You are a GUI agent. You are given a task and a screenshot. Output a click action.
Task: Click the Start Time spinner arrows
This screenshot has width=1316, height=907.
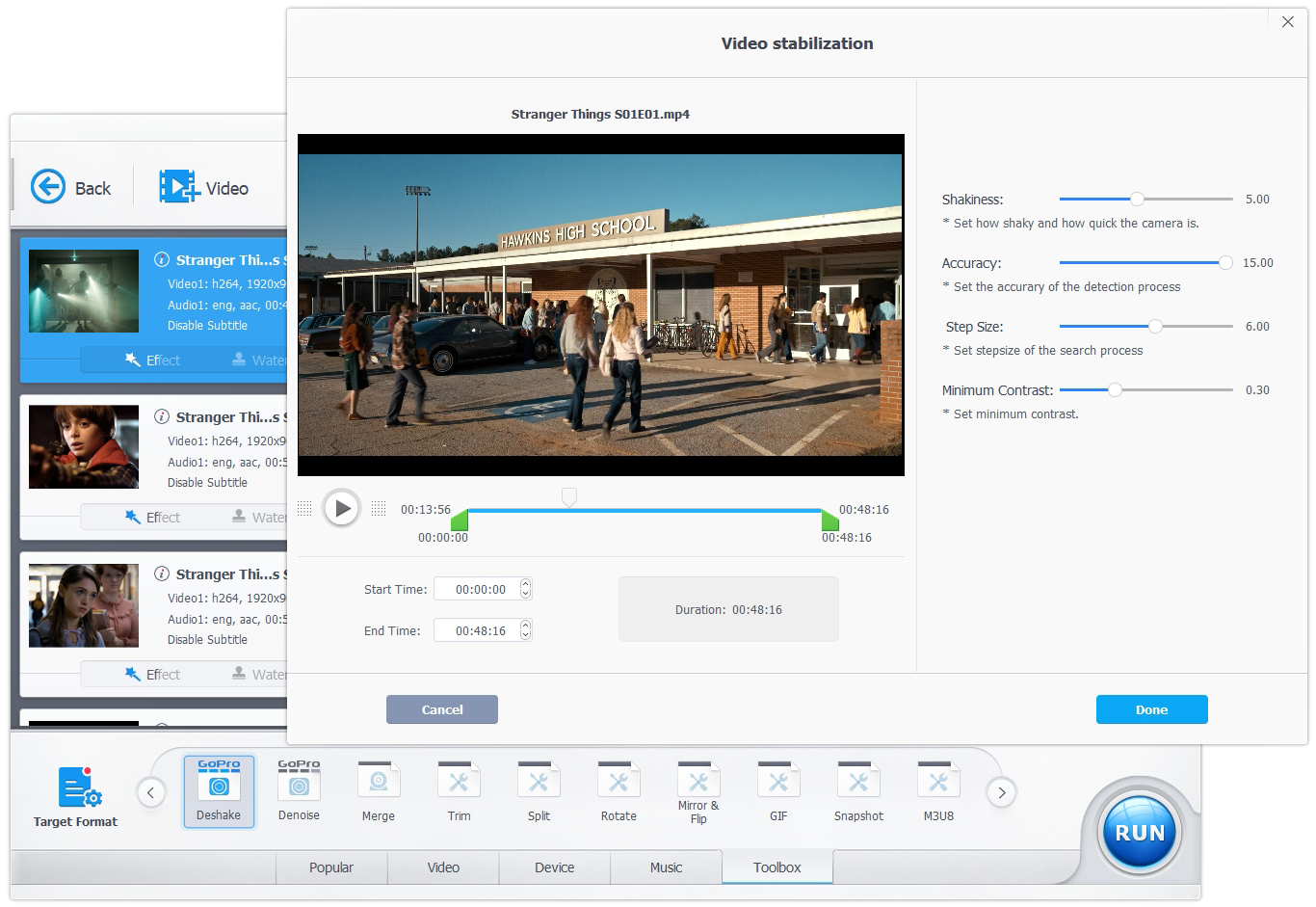(525, 589)
